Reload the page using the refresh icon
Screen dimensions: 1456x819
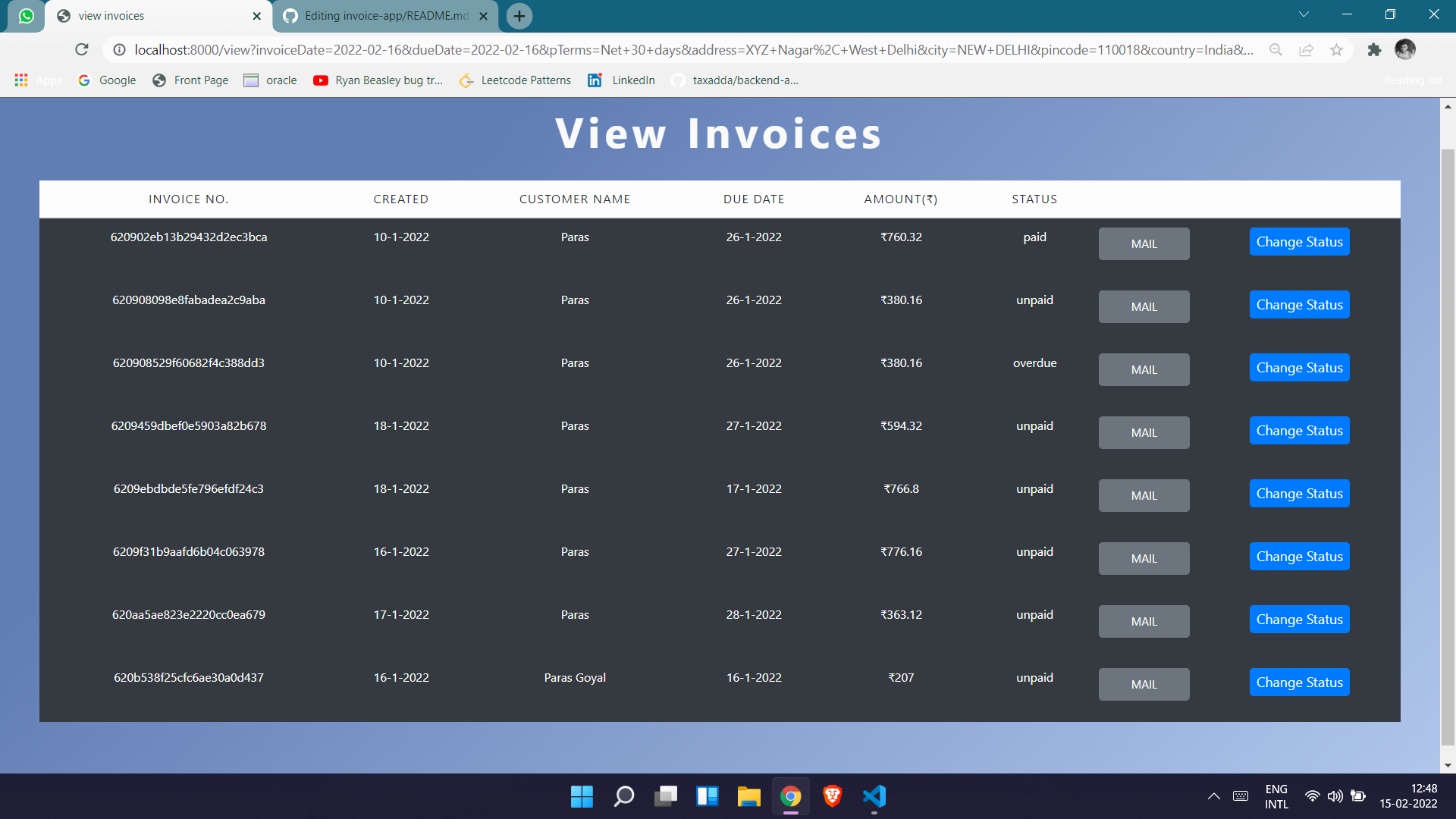(82, 49)
